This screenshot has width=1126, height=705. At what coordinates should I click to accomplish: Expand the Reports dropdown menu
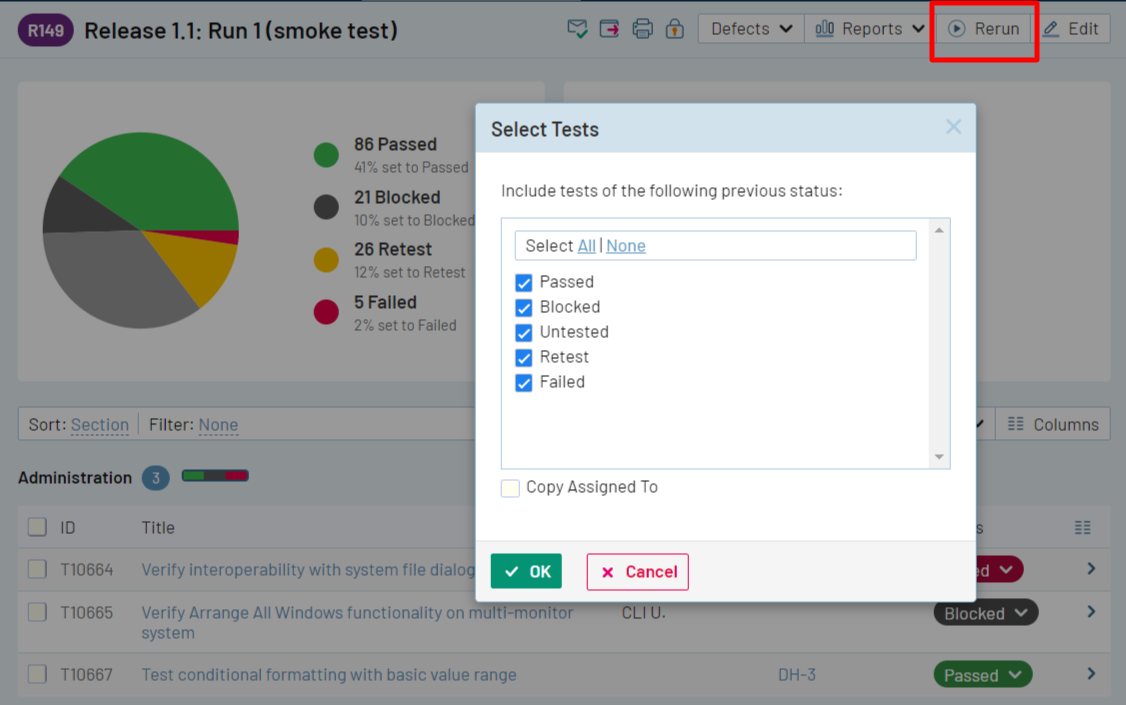(869, 29)
